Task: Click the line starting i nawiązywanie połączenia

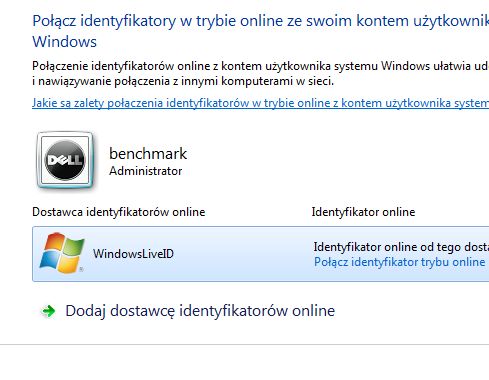Action: pos(183,81)
